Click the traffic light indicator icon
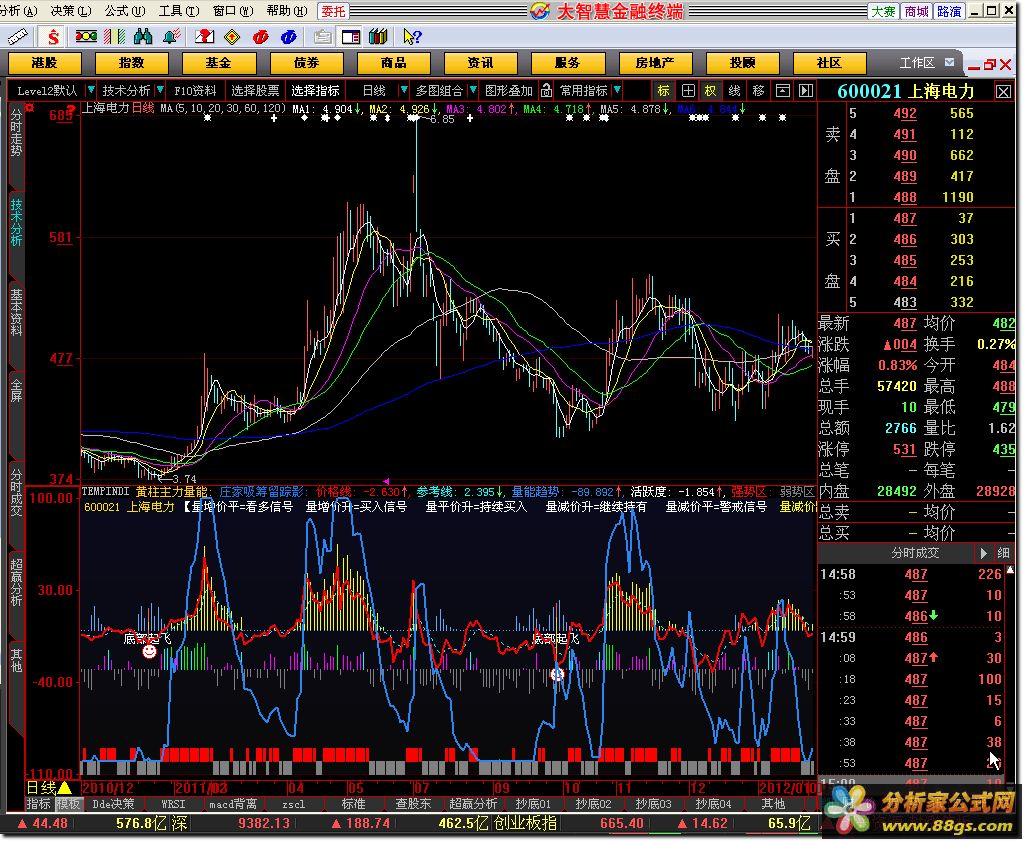Screen dimensions: 1024x841 click(x=86, y=37)
